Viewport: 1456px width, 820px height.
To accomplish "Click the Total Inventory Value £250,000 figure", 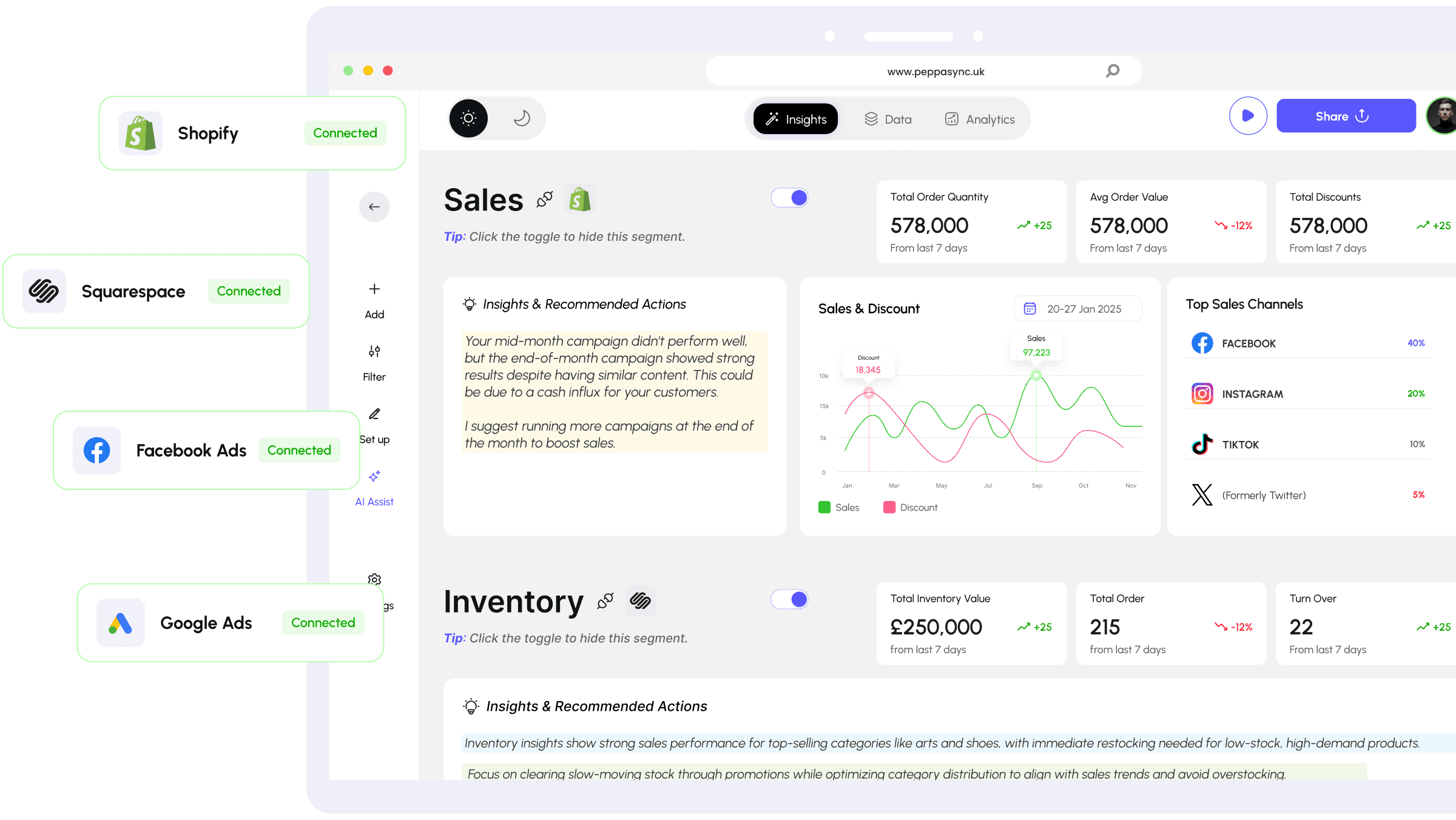I will [x=936, y=627].
